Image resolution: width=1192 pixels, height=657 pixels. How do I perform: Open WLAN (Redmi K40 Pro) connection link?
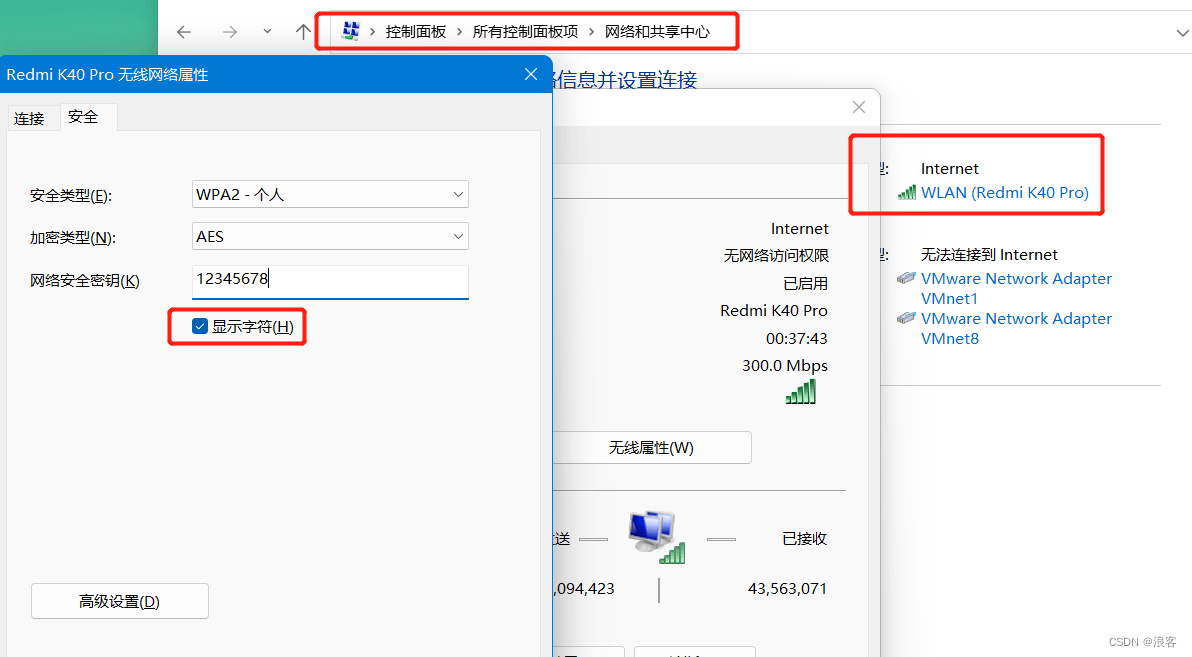click(x=1005, y=192)
